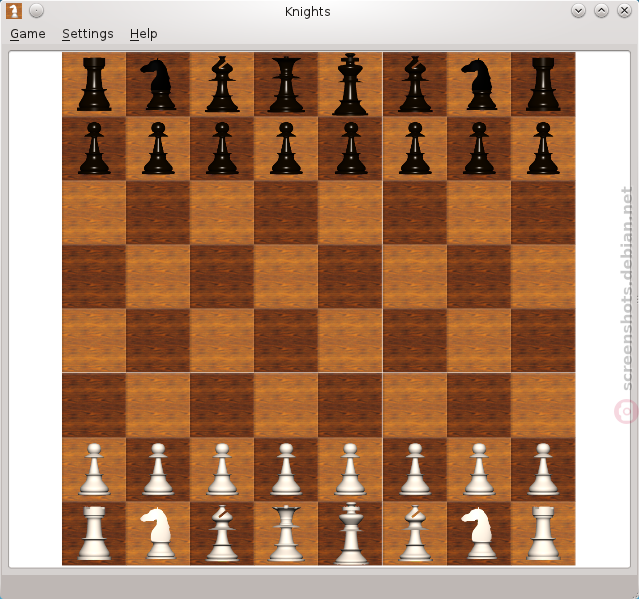Click the empty e3 square

coord(350,405)
